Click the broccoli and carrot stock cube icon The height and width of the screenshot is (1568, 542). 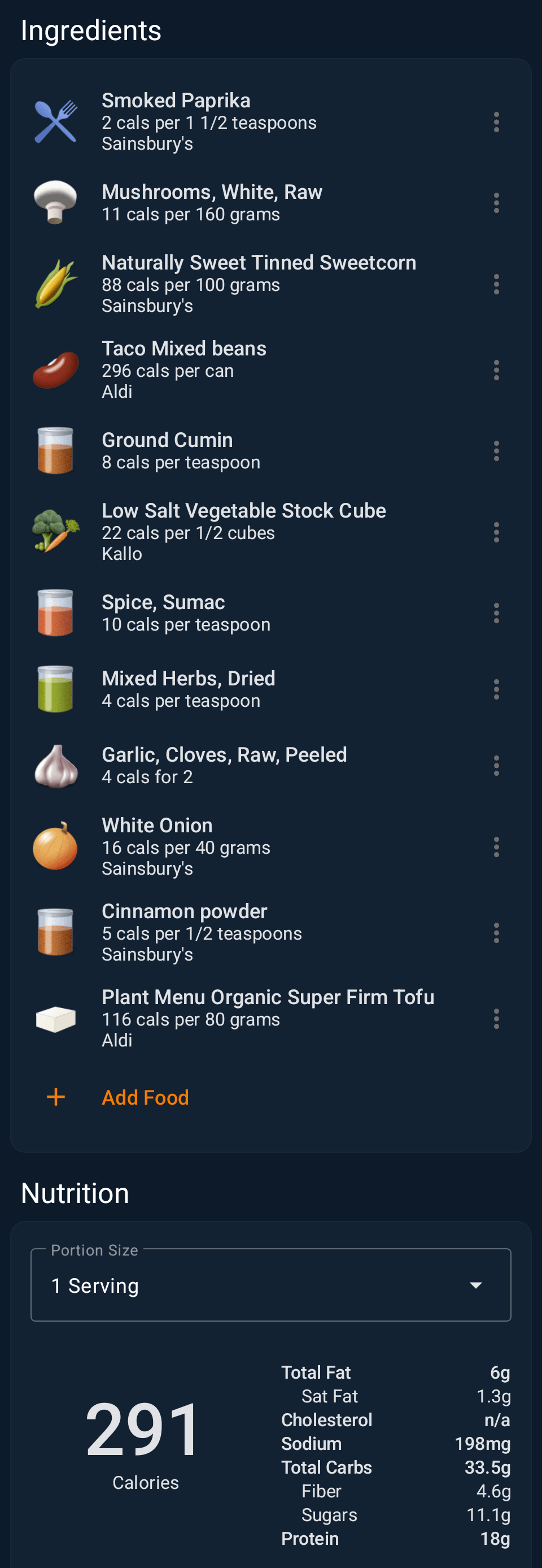[x=55, y=532]
